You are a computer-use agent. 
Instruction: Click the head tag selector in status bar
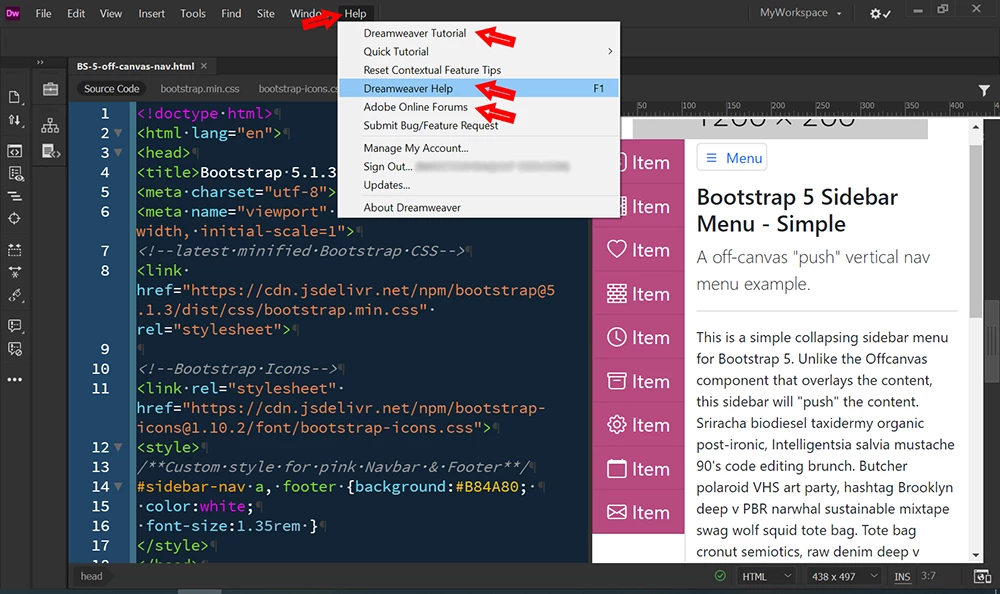pos(91,576)
